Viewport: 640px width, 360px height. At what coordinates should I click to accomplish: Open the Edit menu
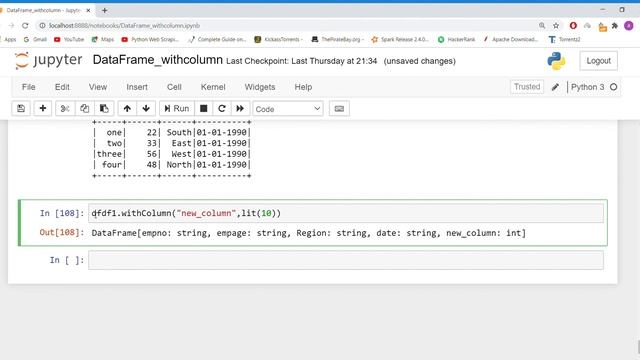click(x=62, y=87)
